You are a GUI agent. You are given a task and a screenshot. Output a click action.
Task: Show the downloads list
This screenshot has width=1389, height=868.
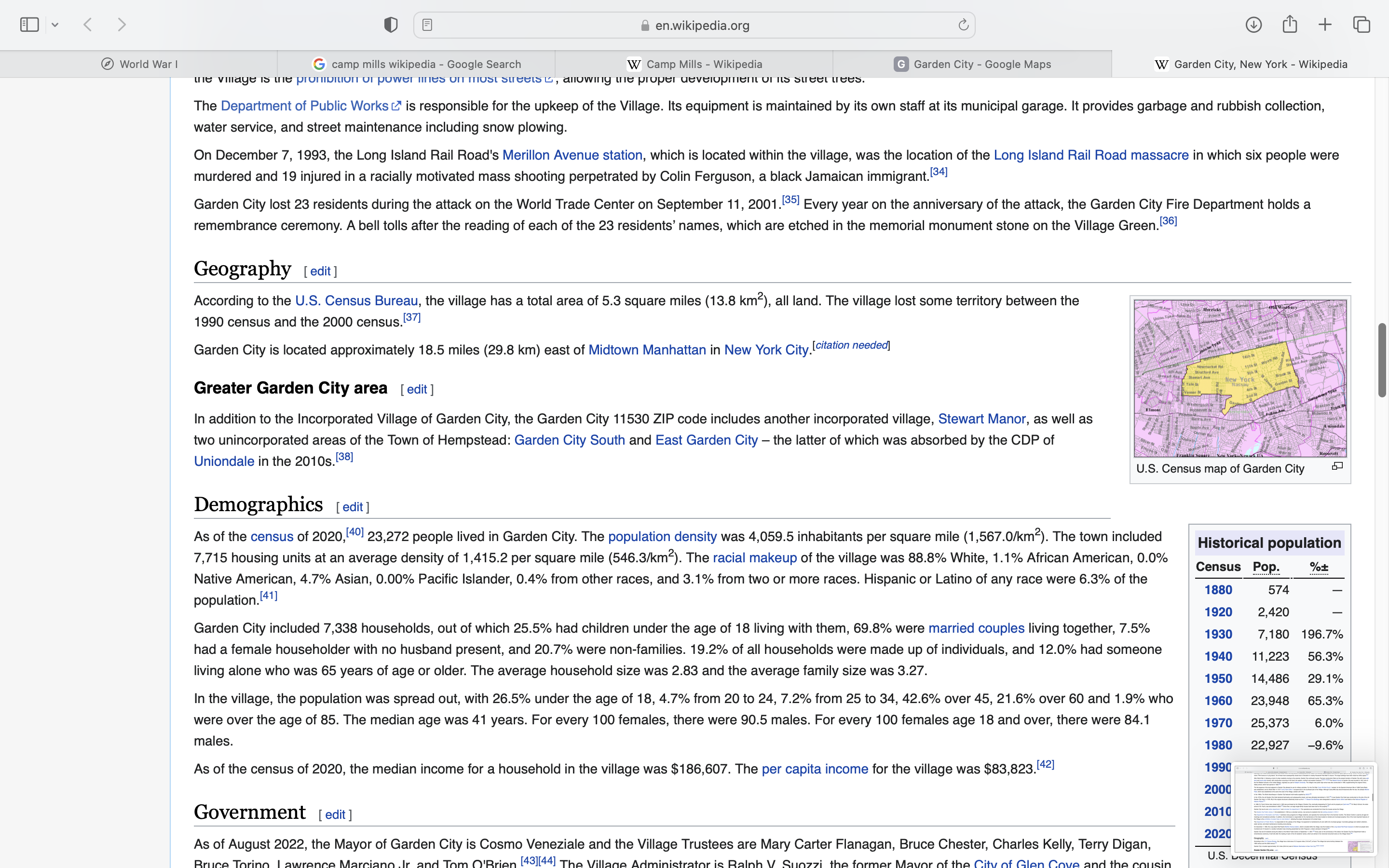1253,25
